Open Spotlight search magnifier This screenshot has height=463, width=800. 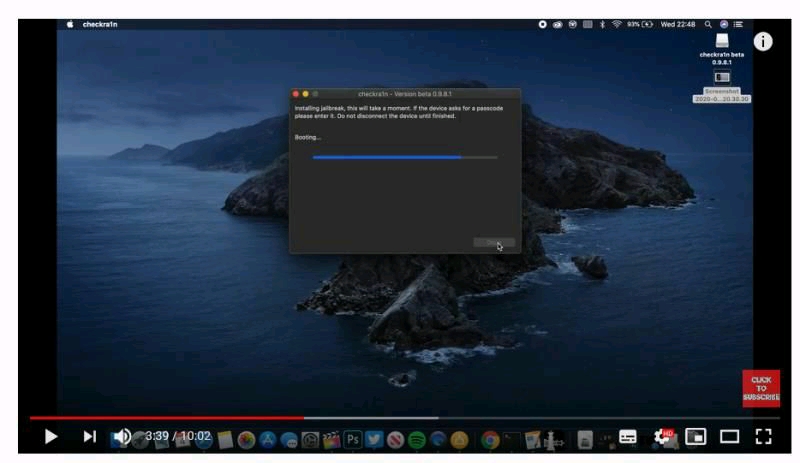(x=708, y=24)
